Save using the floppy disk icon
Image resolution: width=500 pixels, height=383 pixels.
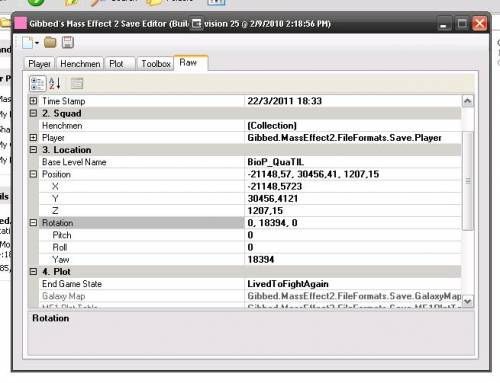coord(68,42)
